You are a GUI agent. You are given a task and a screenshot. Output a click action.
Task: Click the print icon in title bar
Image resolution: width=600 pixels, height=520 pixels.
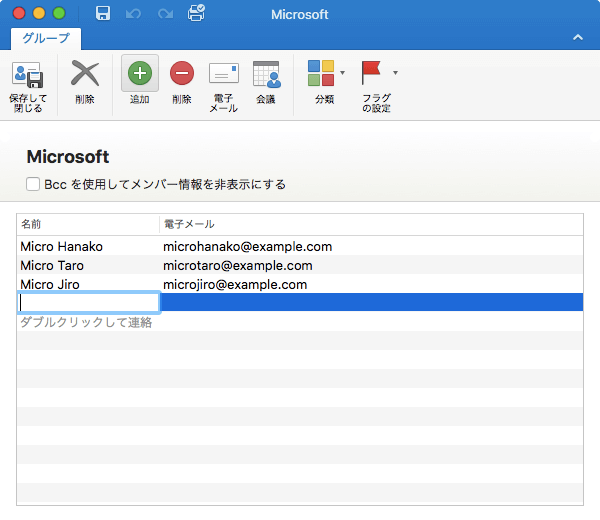click(196, 13)
